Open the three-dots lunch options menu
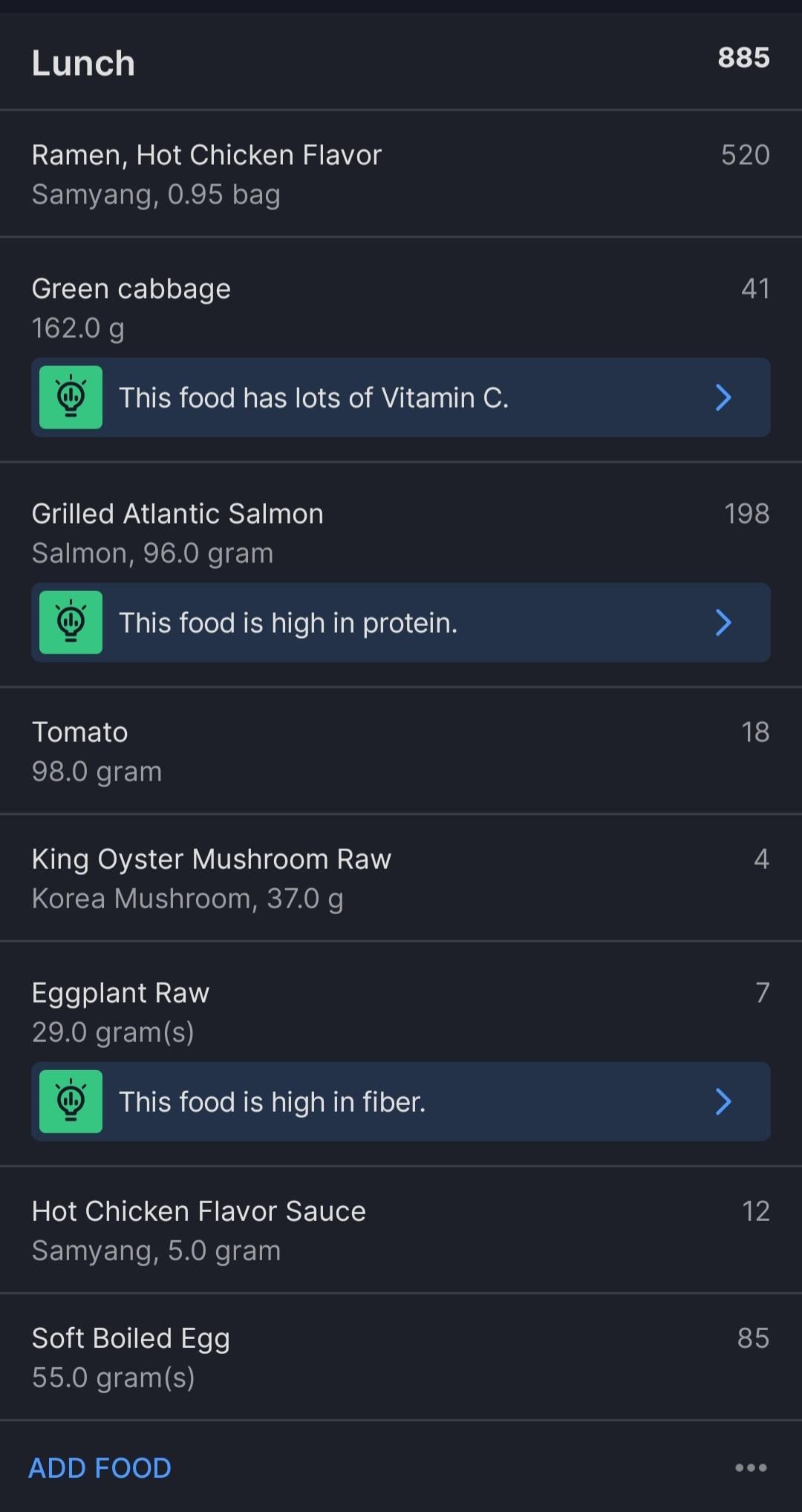 750,1467
